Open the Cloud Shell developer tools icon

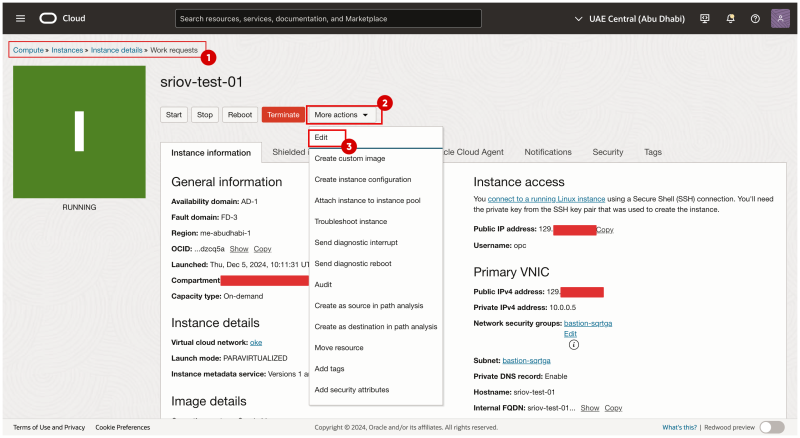pos(705,19)
